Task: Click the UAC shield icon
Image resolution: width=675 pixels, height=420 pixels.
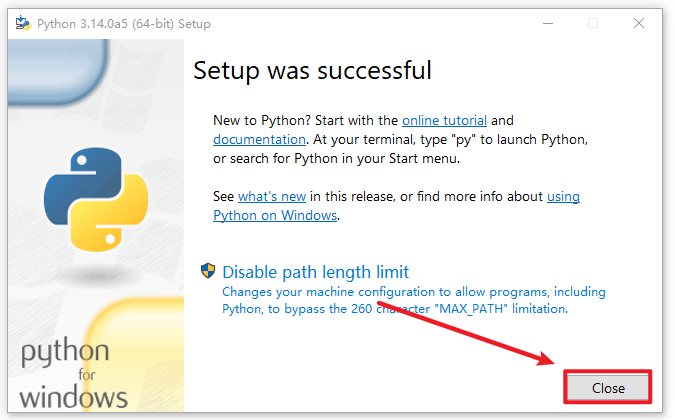Action: click(209, 271)
